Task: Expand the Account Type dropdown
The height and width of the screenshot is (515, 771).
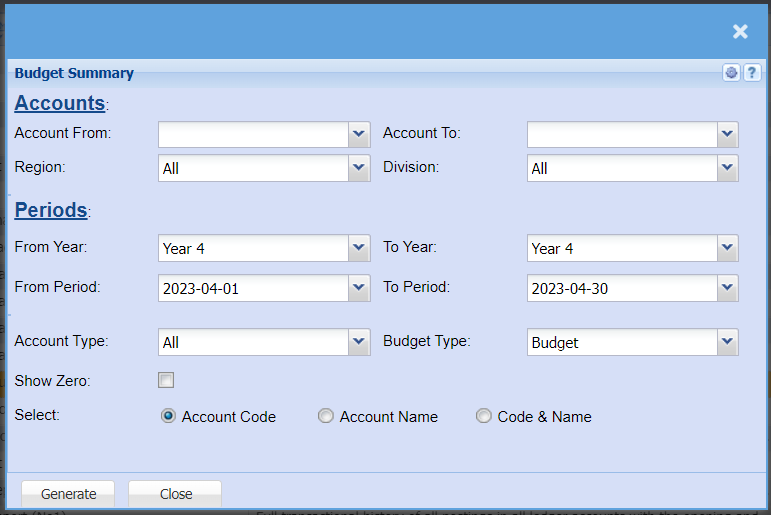Action: tap(359, 342)
